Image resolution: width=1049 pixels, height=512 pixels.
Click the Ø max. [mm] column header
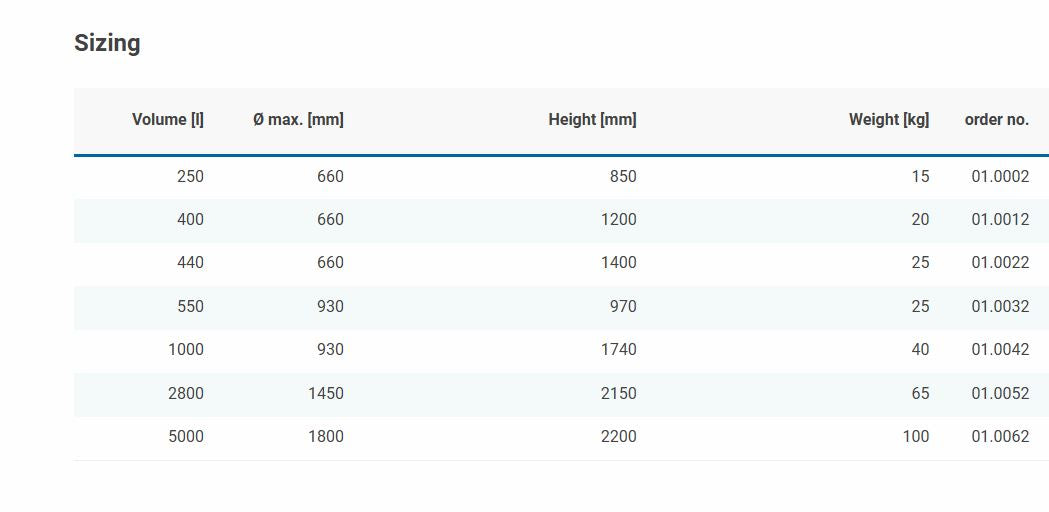tap(298, 120)
